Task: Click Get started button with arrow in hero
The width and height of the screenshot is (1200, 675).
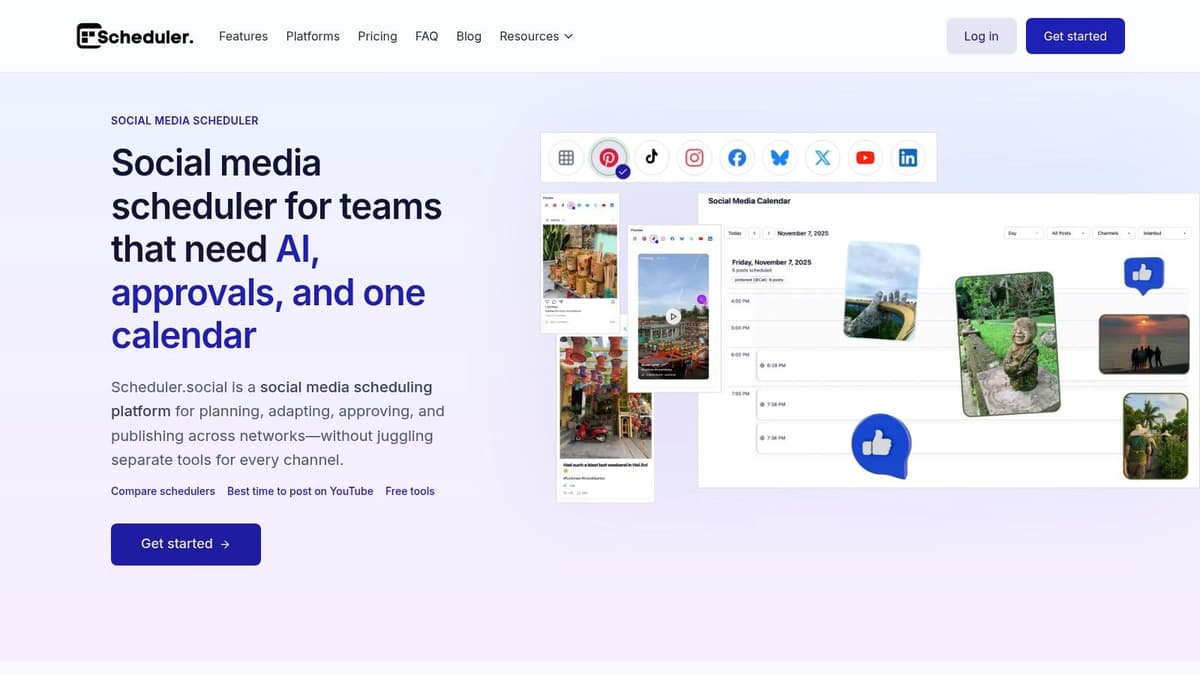Action: point(186,544)
